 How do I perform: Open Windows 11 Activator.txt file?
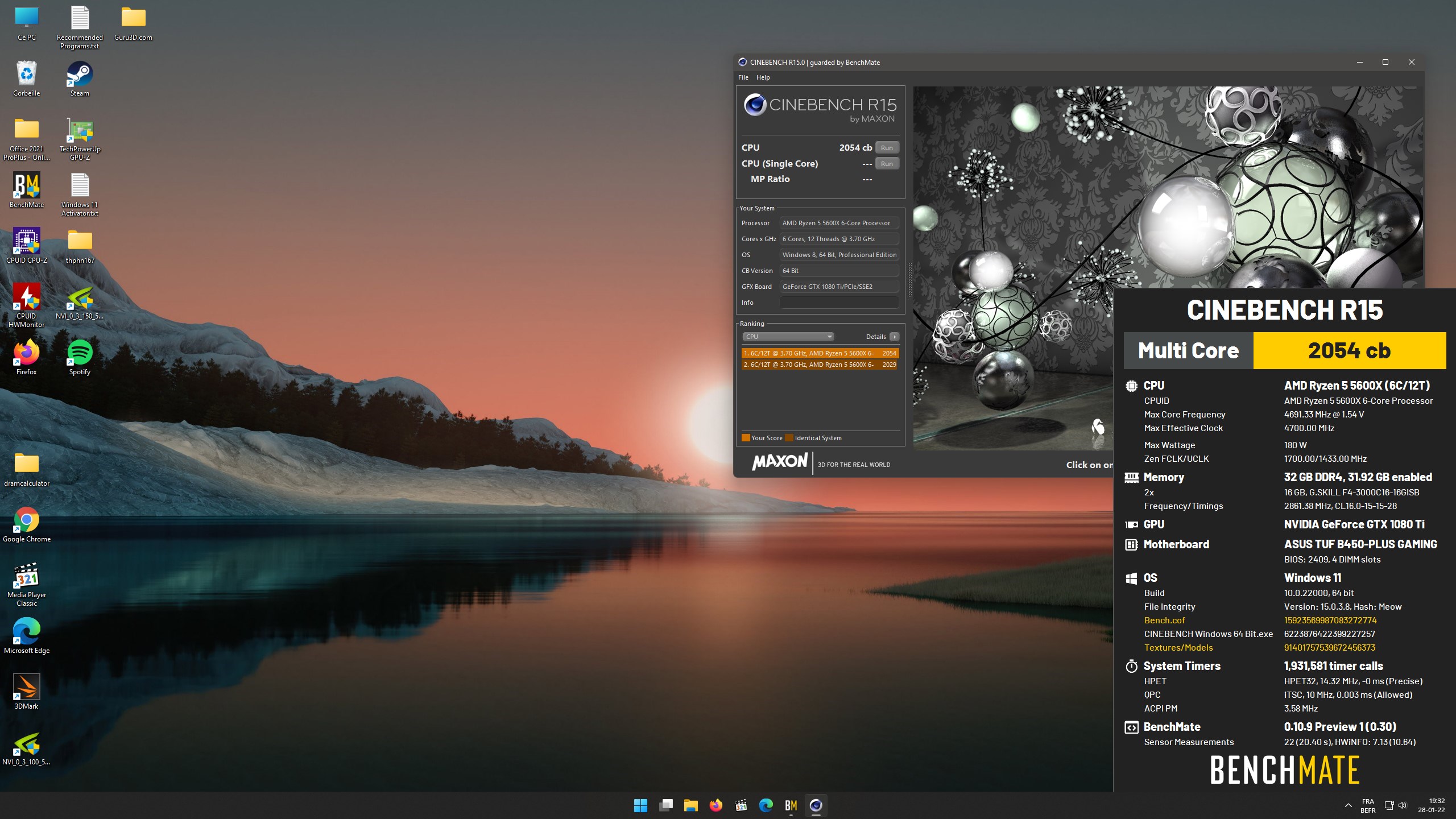80,195
